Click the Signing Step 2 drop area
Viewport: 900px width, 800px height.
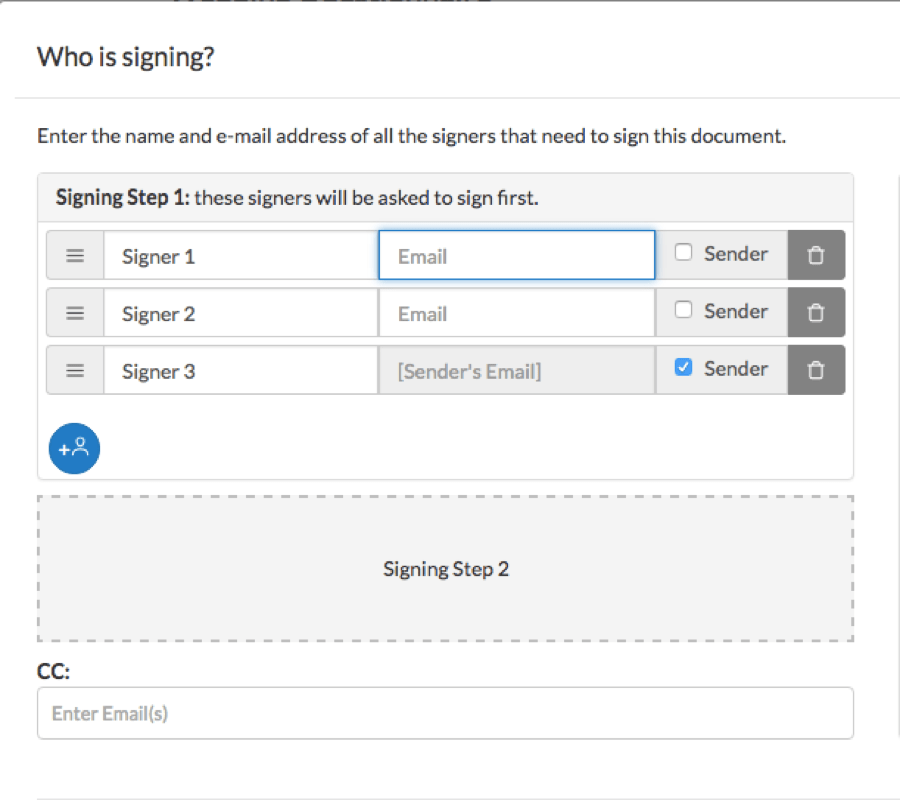(445, 569)
